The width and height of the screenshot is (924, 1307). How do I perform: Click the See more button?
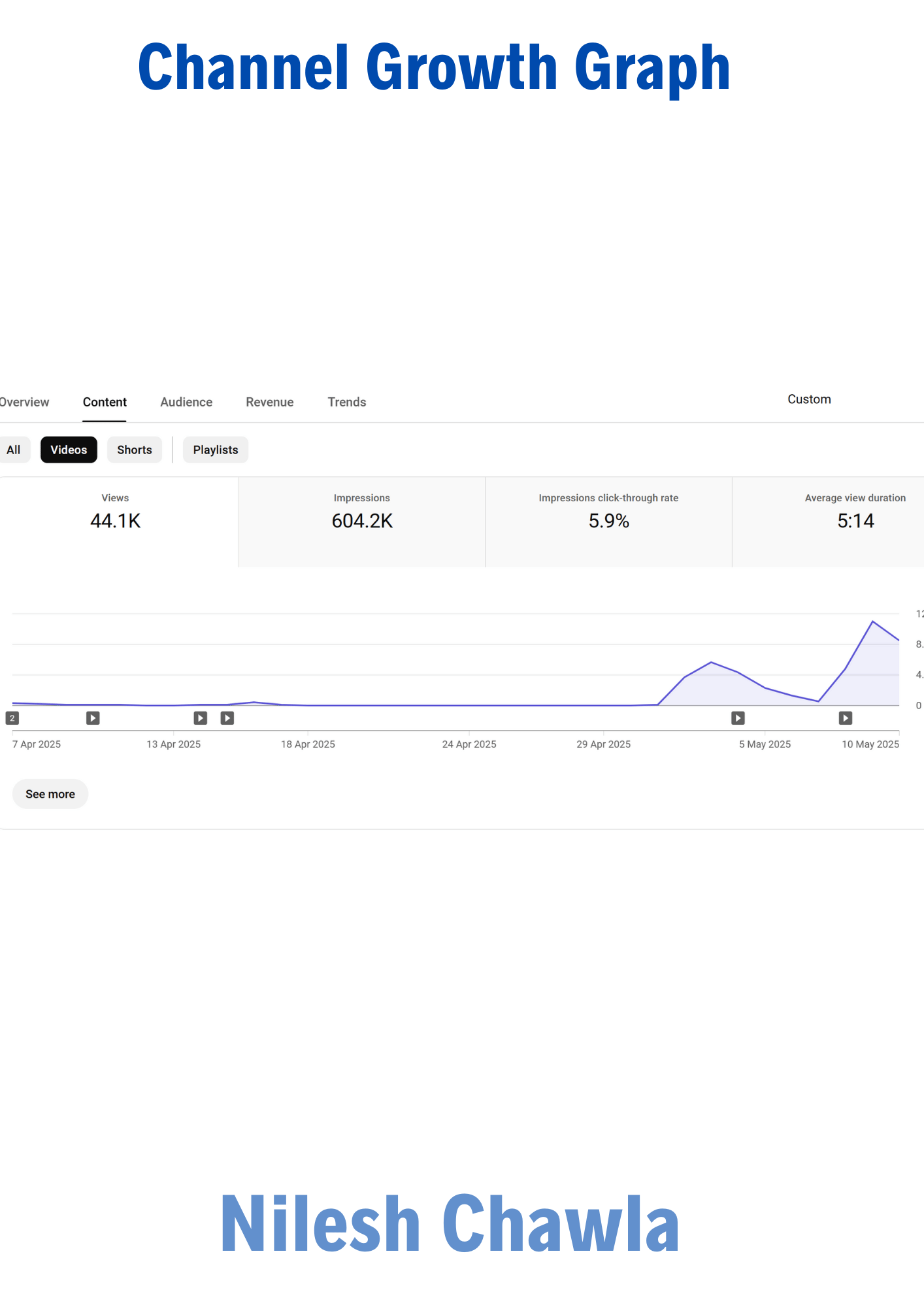point(50,794)
